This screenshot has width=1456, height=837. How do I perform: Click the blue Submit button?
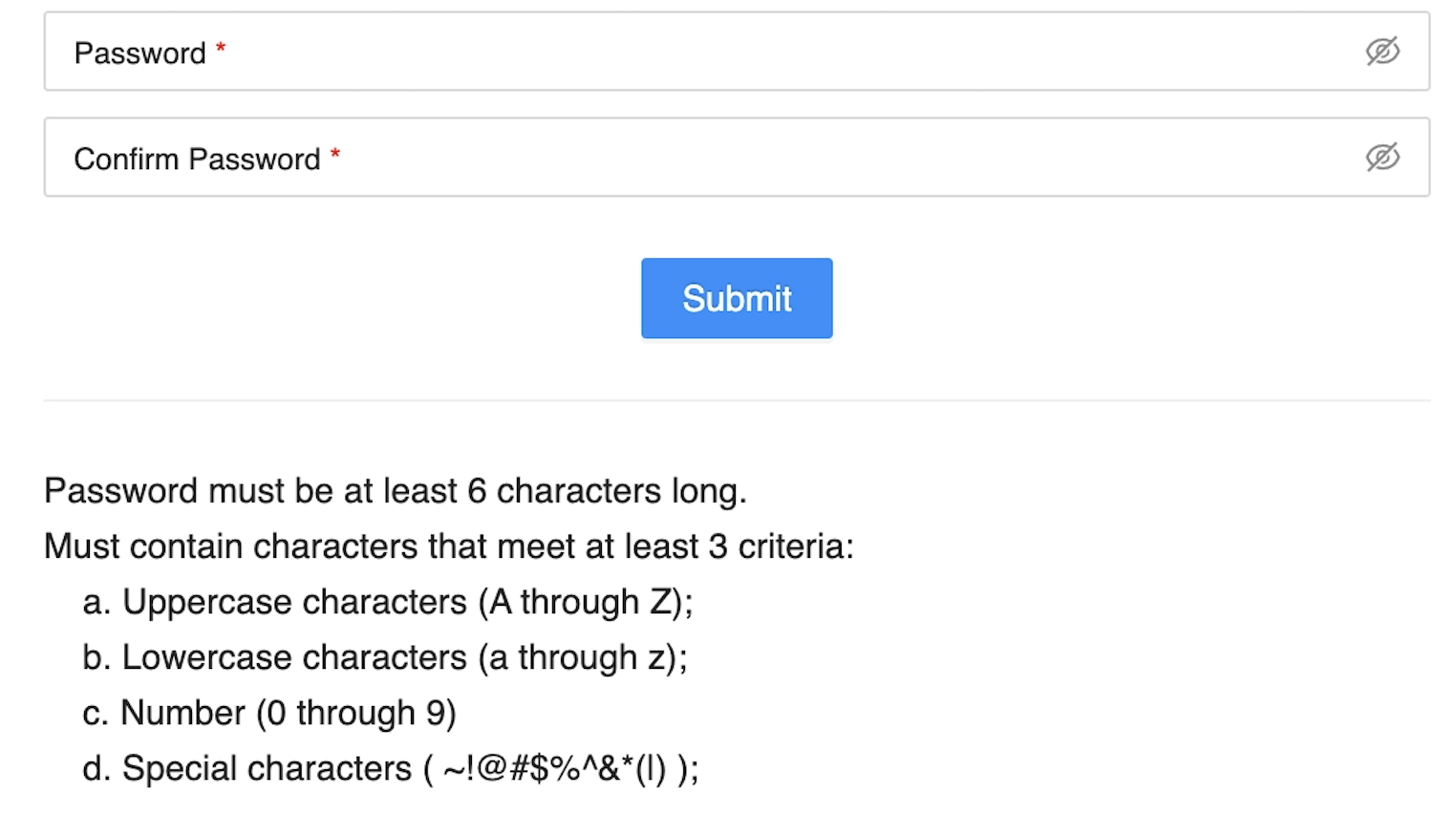coord(737,298)
